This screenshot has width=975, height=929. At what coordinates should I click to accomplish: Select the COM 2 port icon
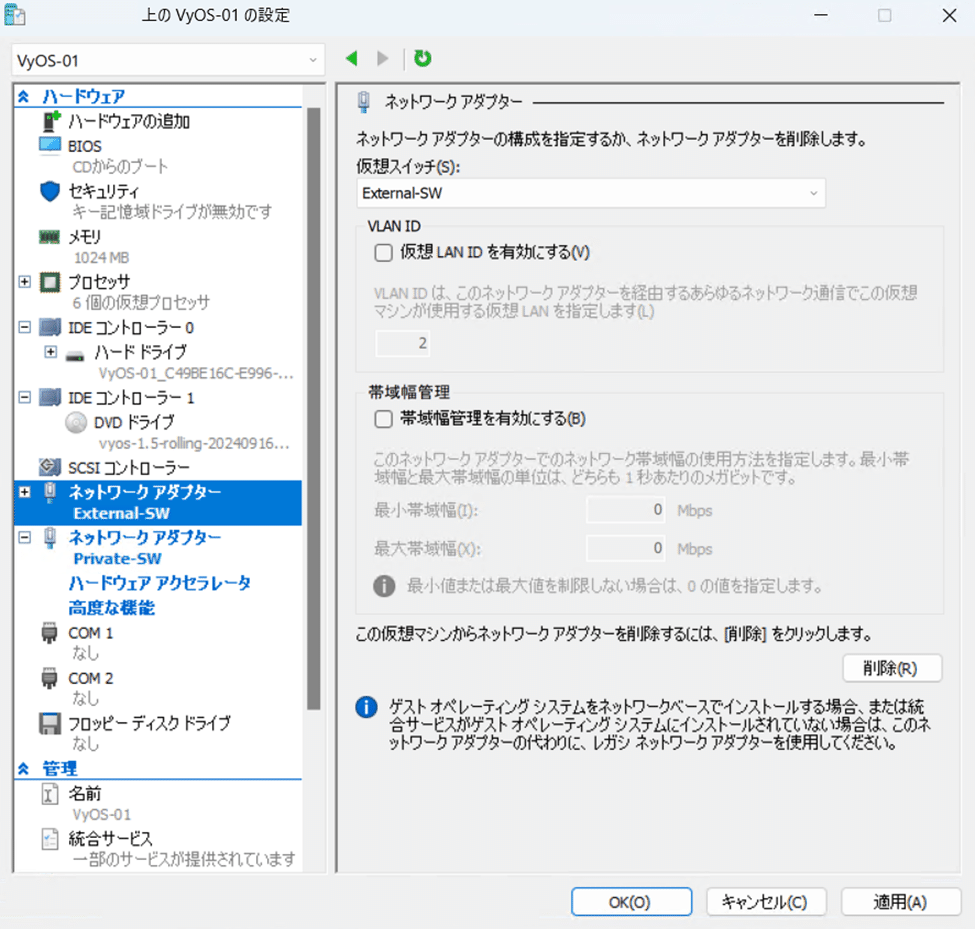(x=49, y=678)
